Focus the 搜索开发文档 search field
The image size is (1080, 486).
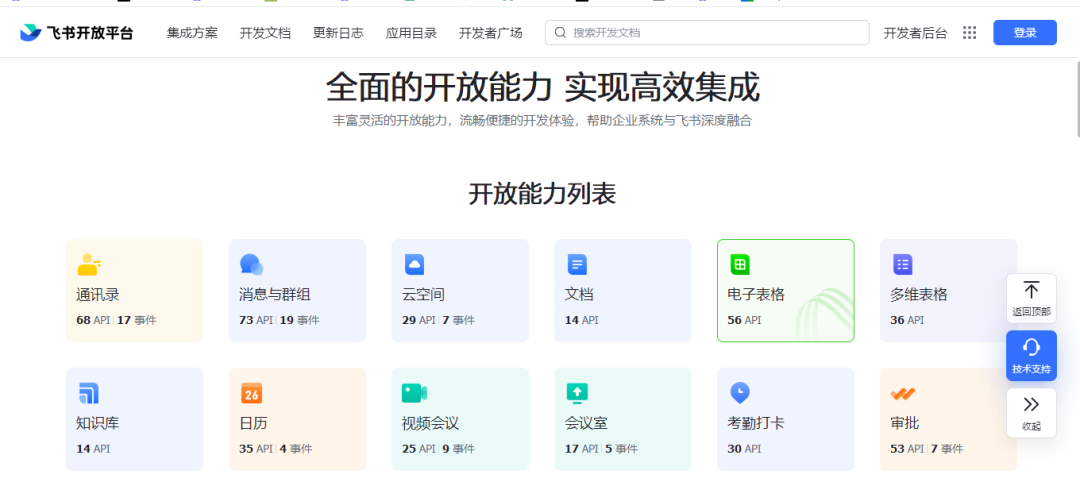707,32
